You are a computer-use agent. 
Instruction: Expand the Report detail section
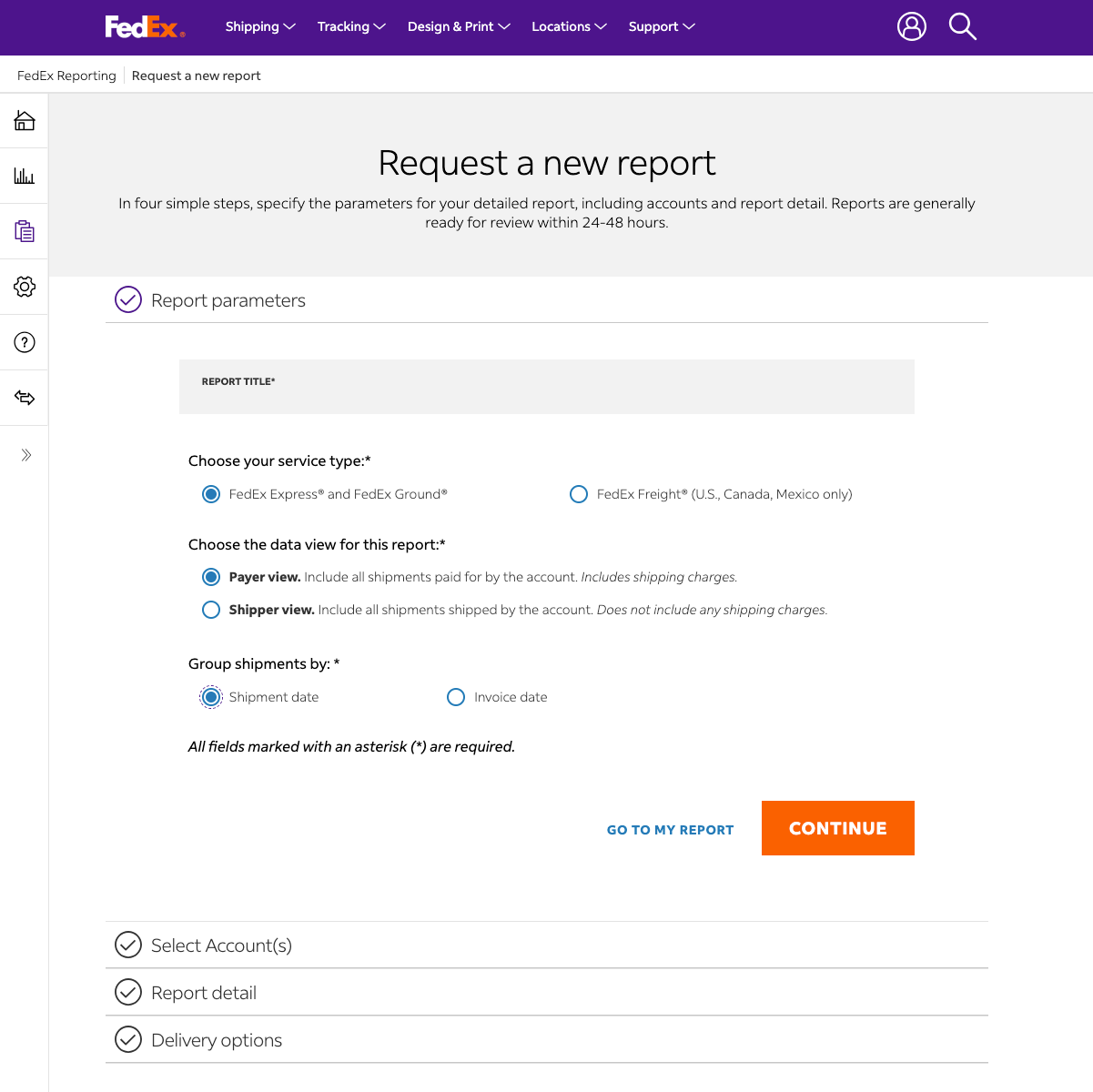tap(547, 992)
